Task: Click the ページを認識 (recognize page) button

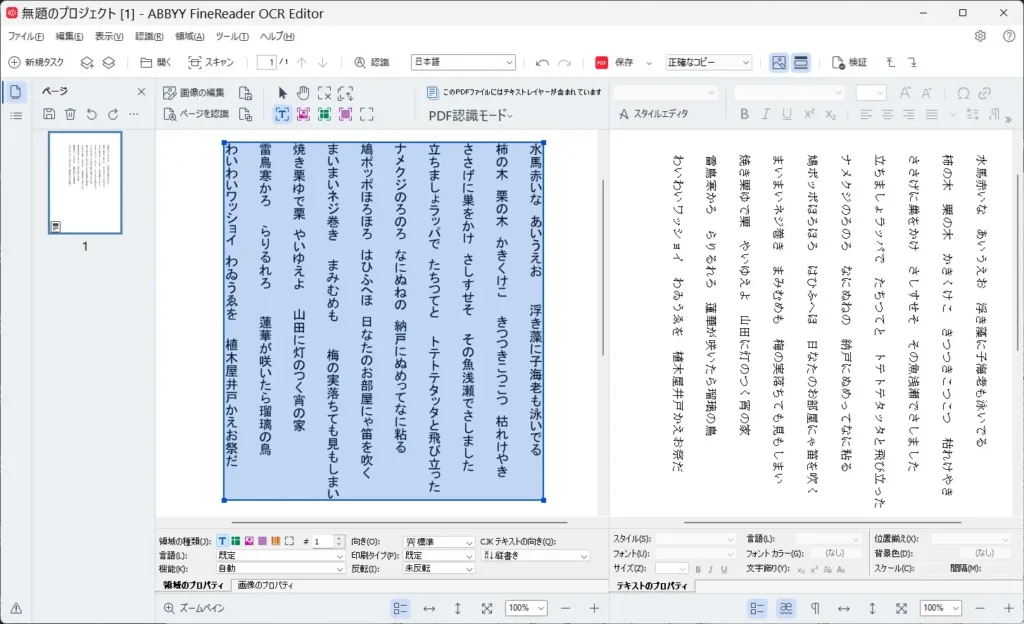Action: click(196, 114)
